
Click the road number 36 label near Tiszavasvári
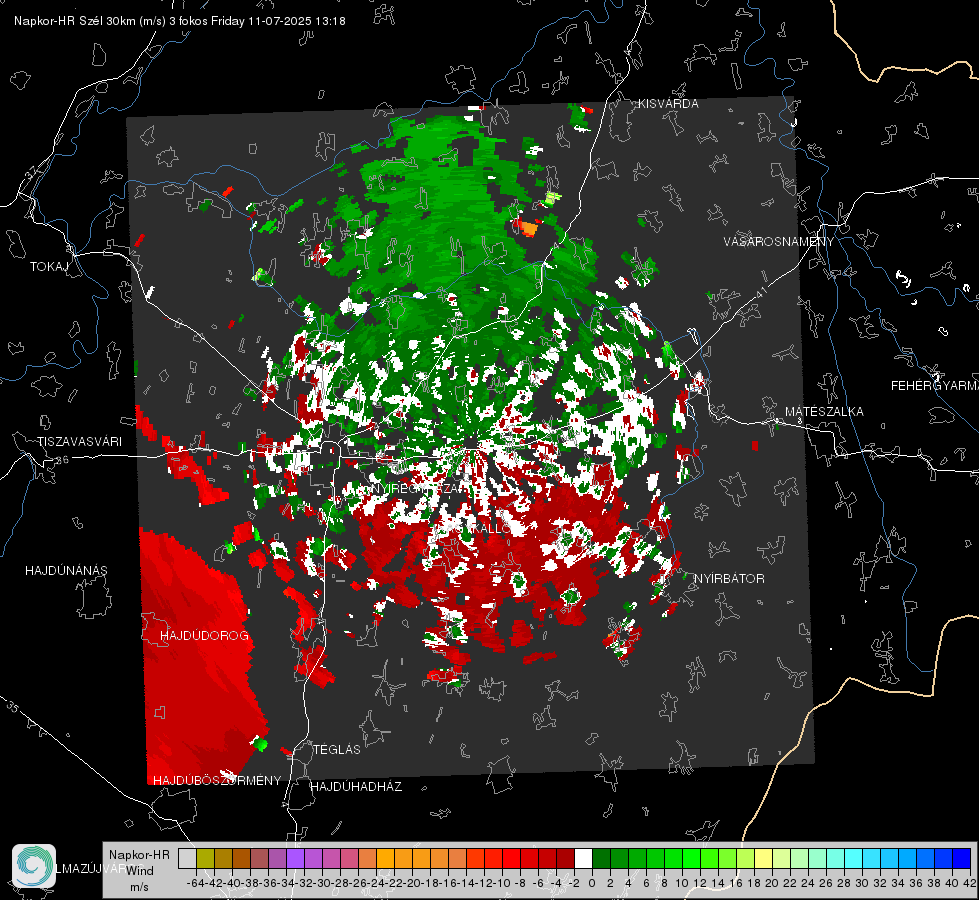click(62, 460)
